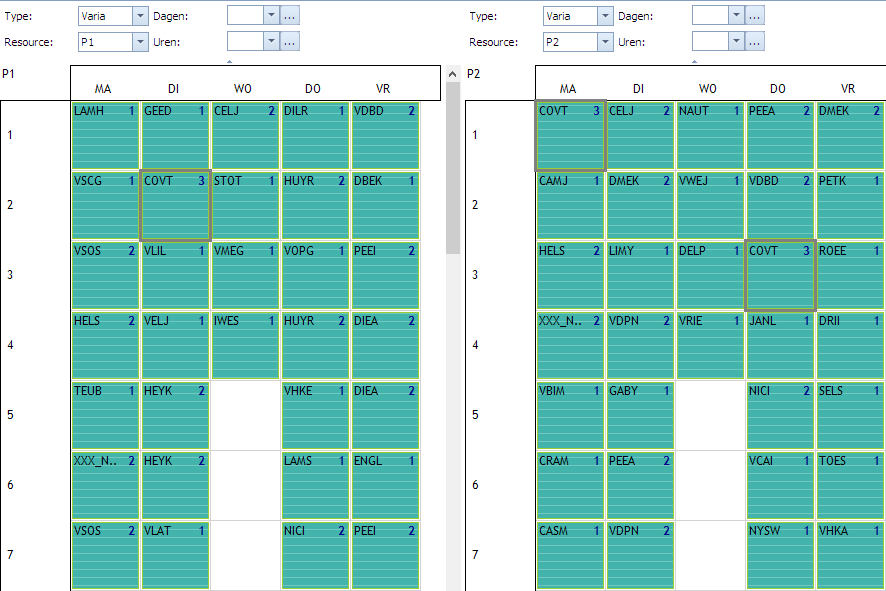
Task: Select the ENGL cell in the P1 timetable
Action: pyautogui.click(x=385, y=486)
